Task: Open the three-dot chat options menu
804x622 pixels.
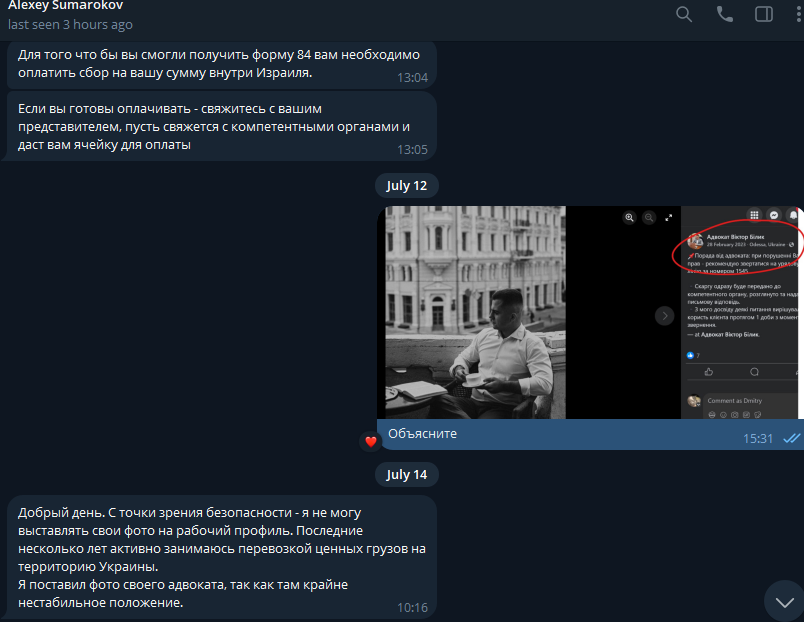Action: tap(797, 14)
